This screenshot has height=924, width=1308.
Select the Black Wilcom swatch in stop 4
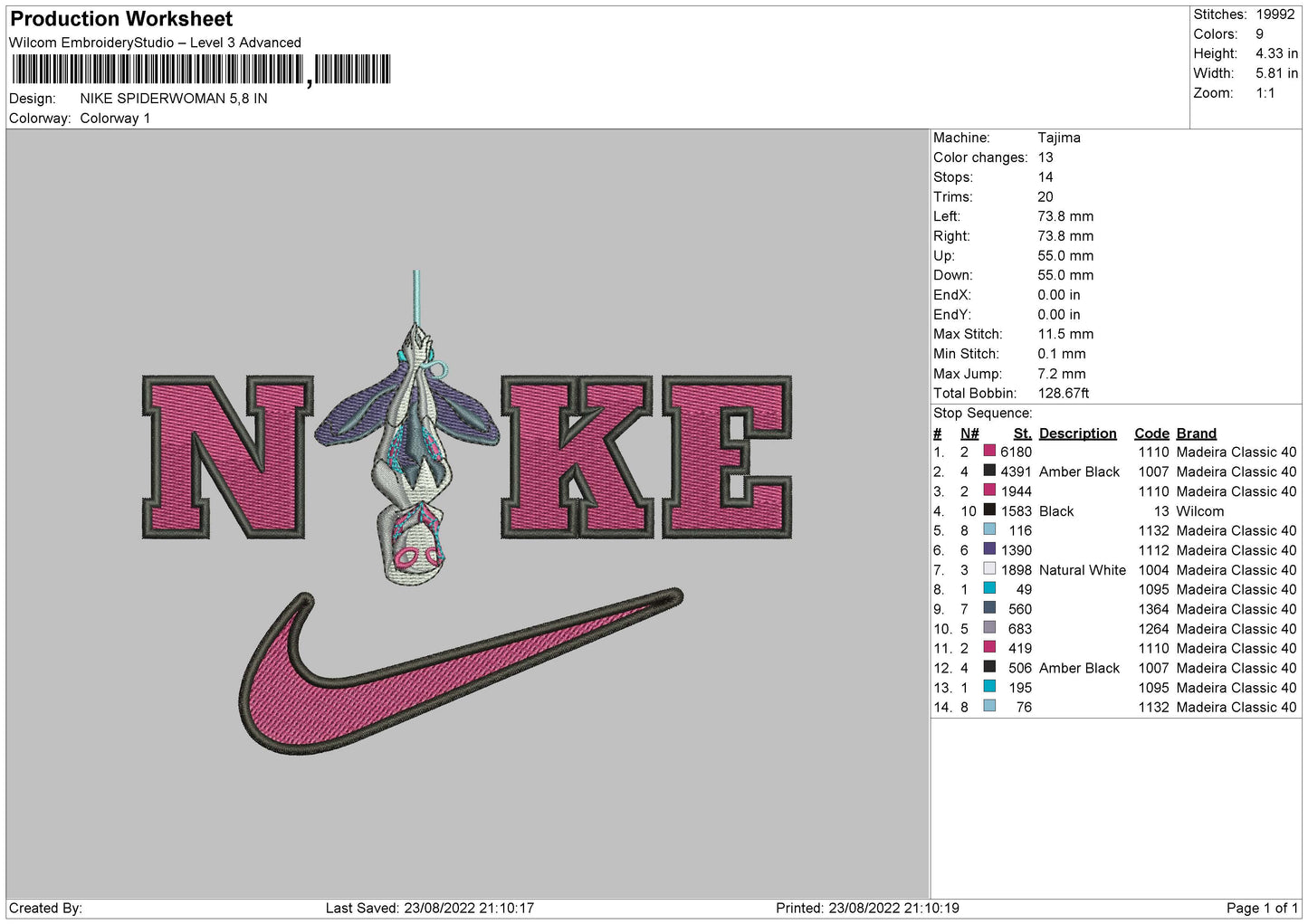(x=989, y=511)
